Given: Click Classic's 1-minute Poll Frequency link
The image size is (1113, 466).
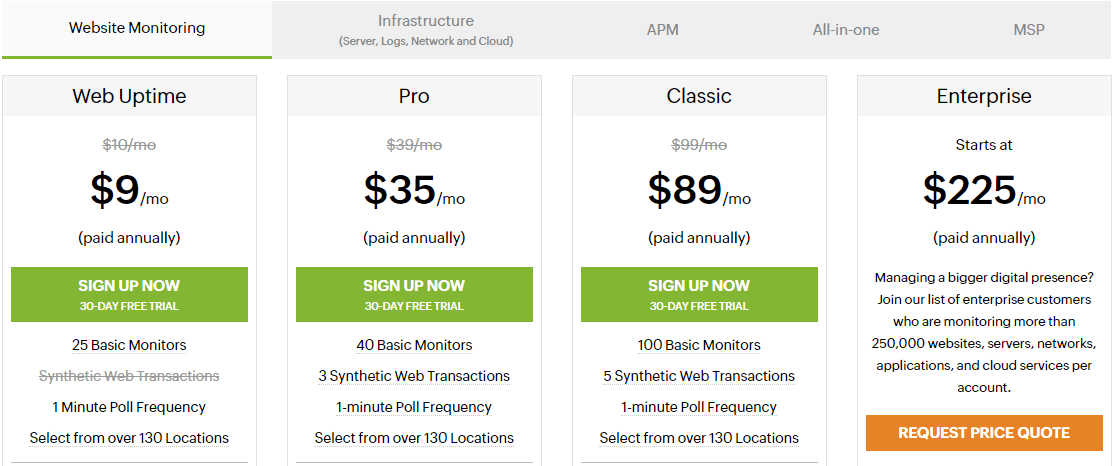Looking at the screenshot, I should (x=699, y=407).
